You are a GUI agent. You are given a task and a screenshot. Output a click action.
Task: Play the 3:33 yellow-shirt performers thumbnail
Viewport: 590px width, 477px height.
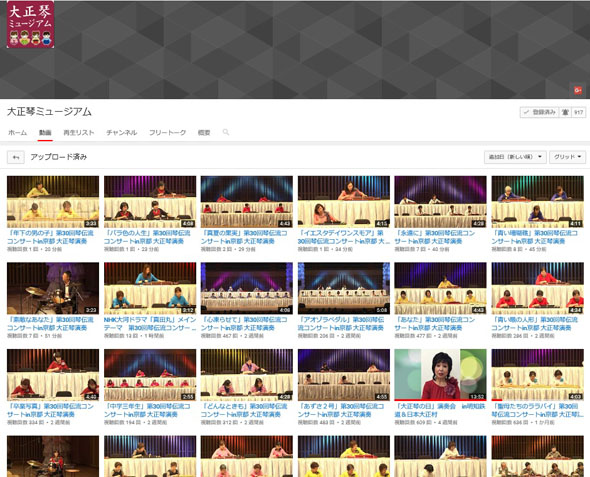tap(53, 202)
